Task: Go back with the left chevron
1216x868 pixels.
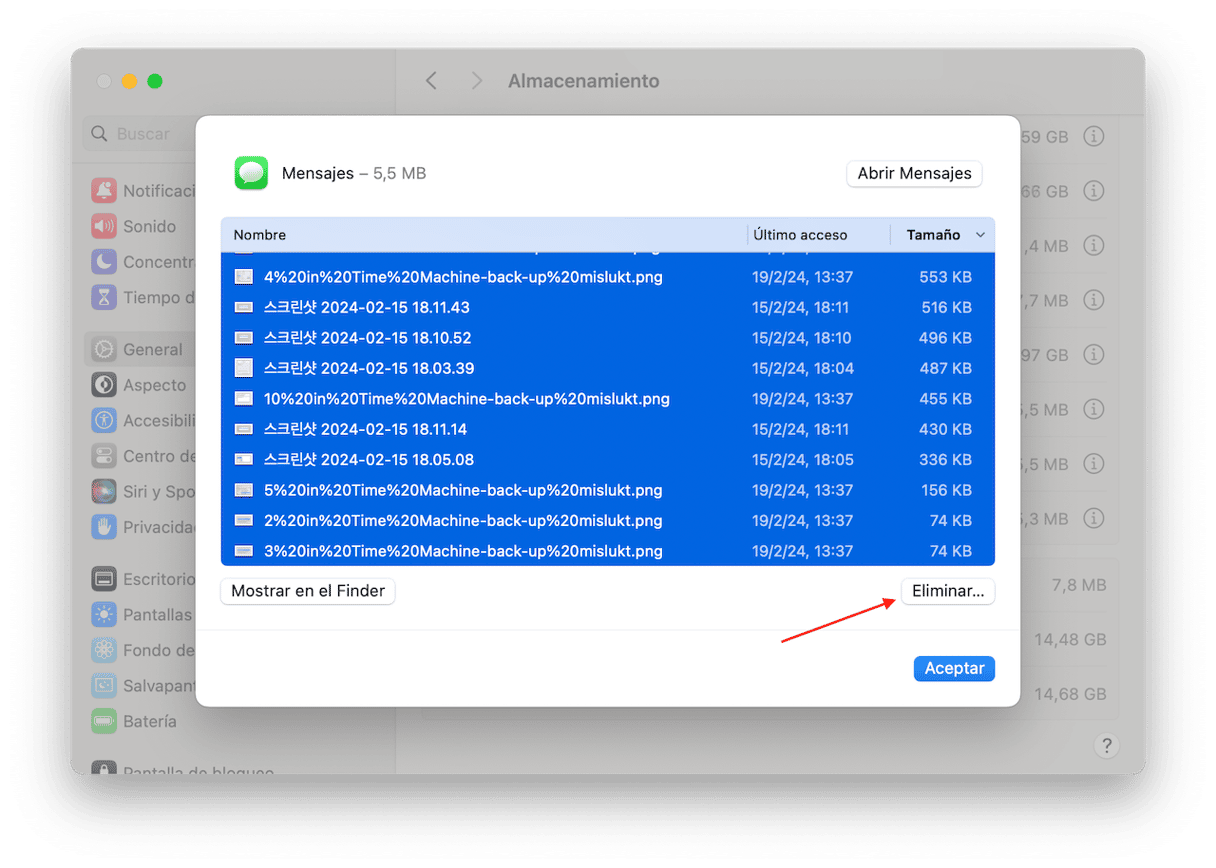Action: [x=431, y=81]
